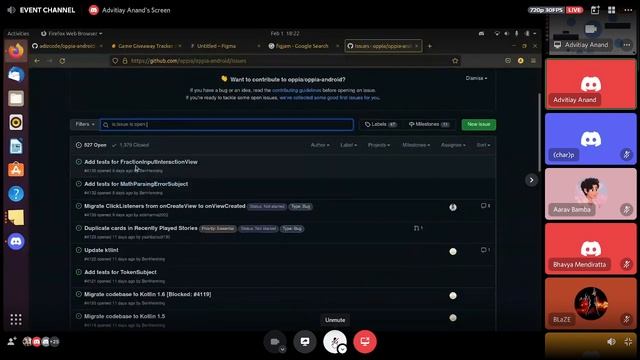640x360 pixels.
Task: Click the issue search input field
Action: point(227,124)
